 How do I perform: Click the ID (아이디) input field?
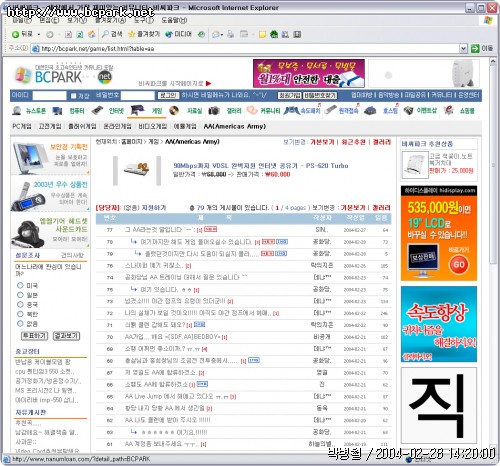[x=49, y=96]
